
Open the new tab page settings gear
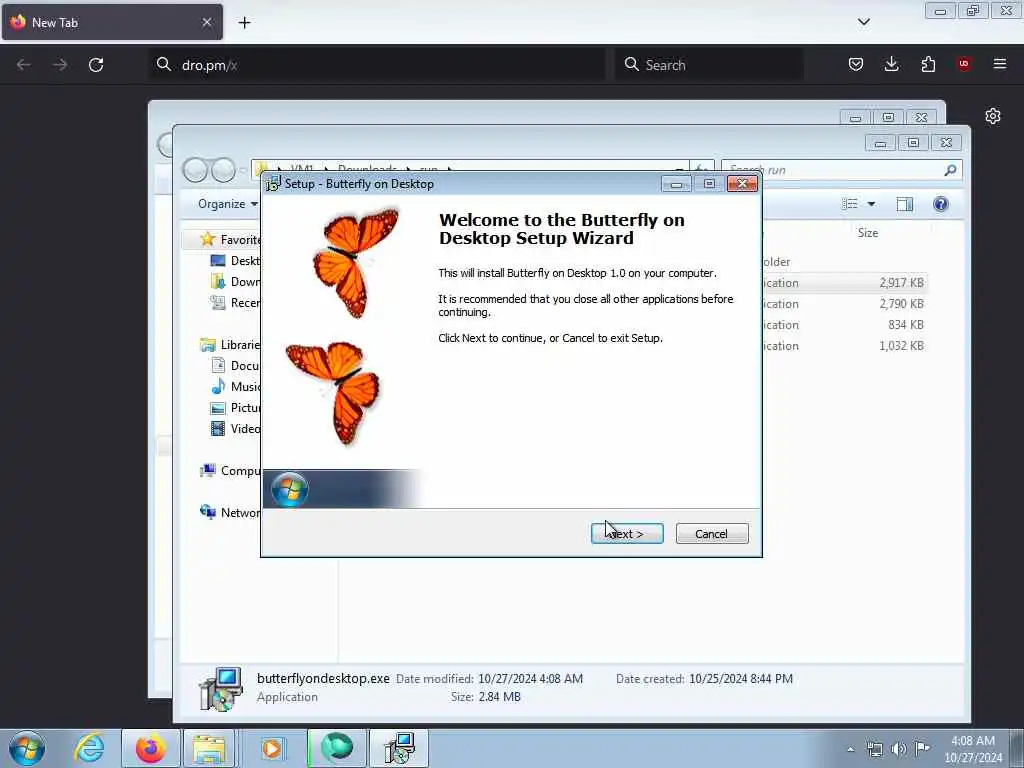pos(993,116)
